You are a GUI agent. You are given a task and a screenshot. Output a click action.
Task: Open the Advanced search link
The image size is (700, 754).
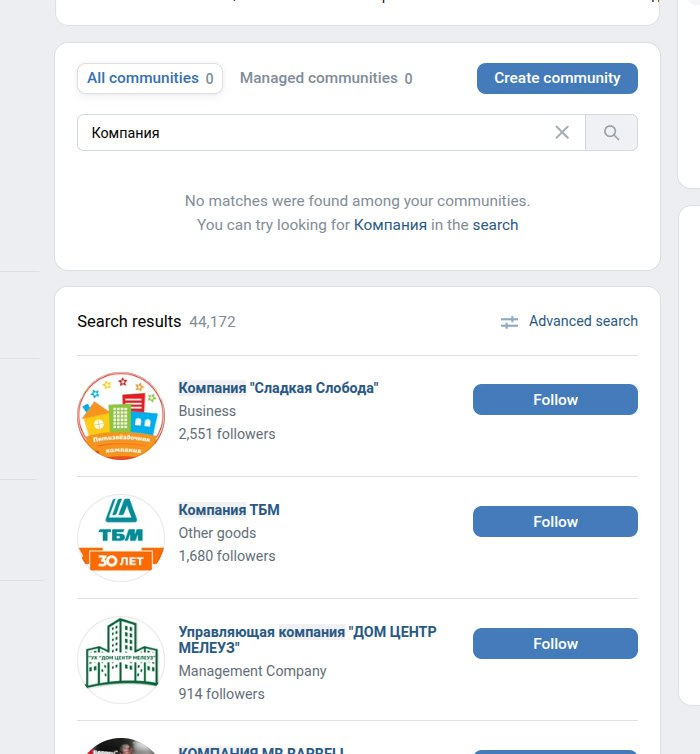[583, 321]
